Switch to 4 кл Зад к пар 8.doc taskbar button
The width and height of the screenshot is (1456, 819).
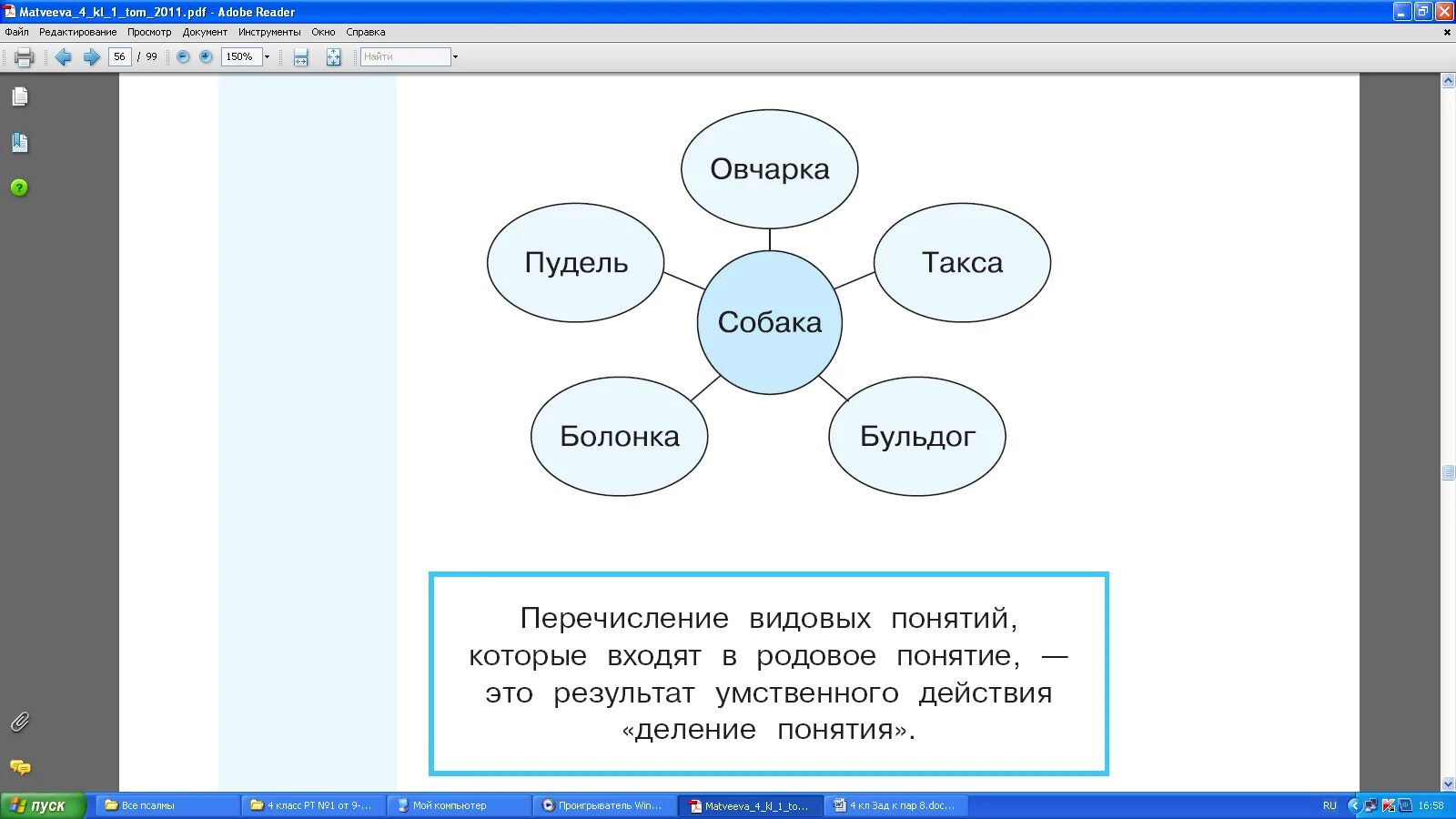(x=895, y=805)
